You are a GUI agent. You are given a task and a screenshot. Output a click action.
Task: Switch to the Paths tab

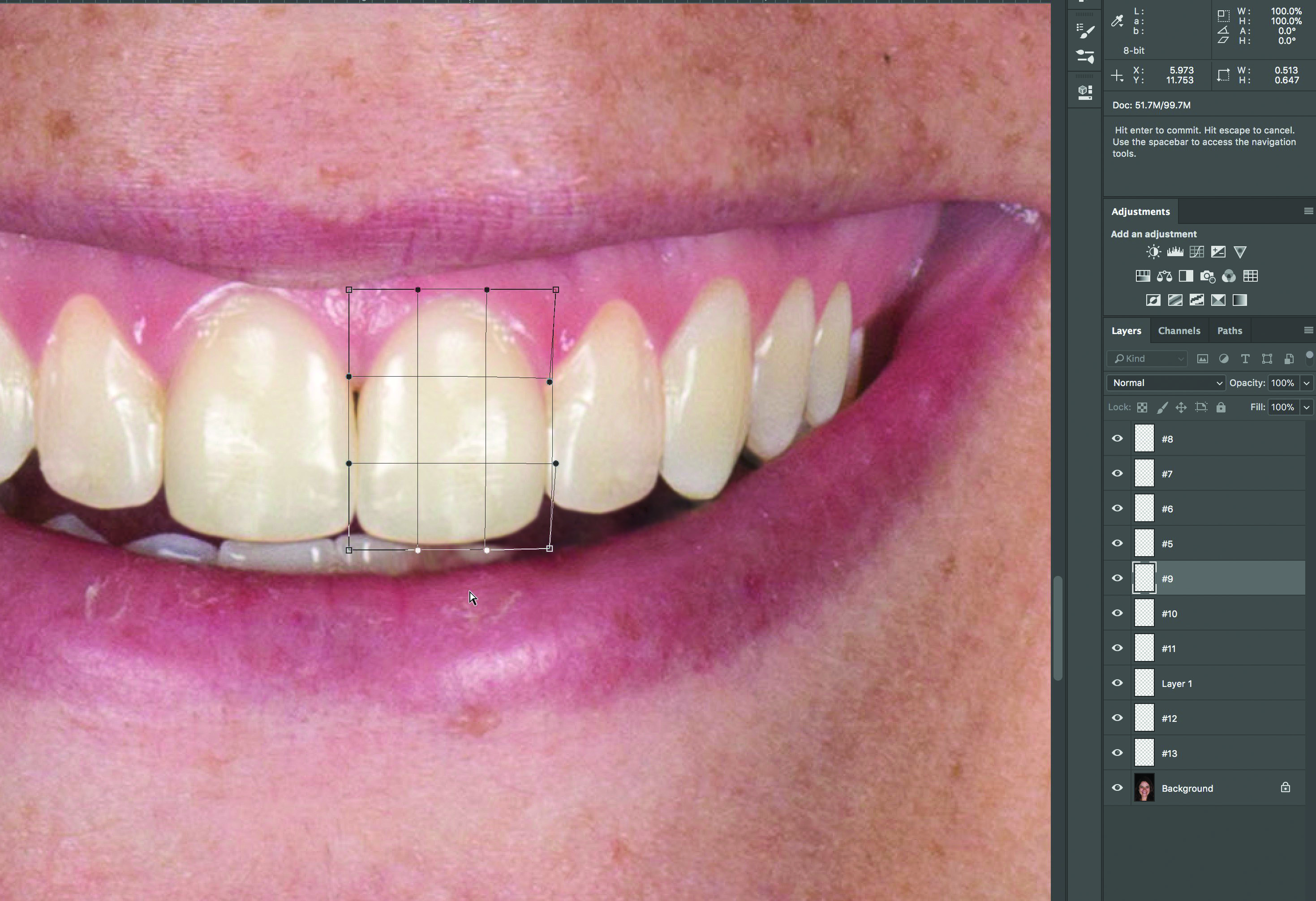click(x=1230, y=331)
